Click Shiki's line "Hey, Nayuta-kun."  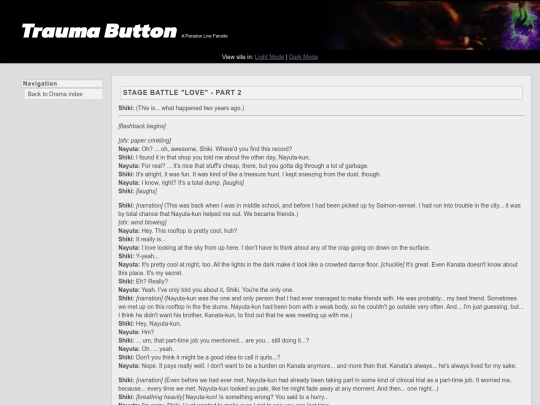coord(158,323)
